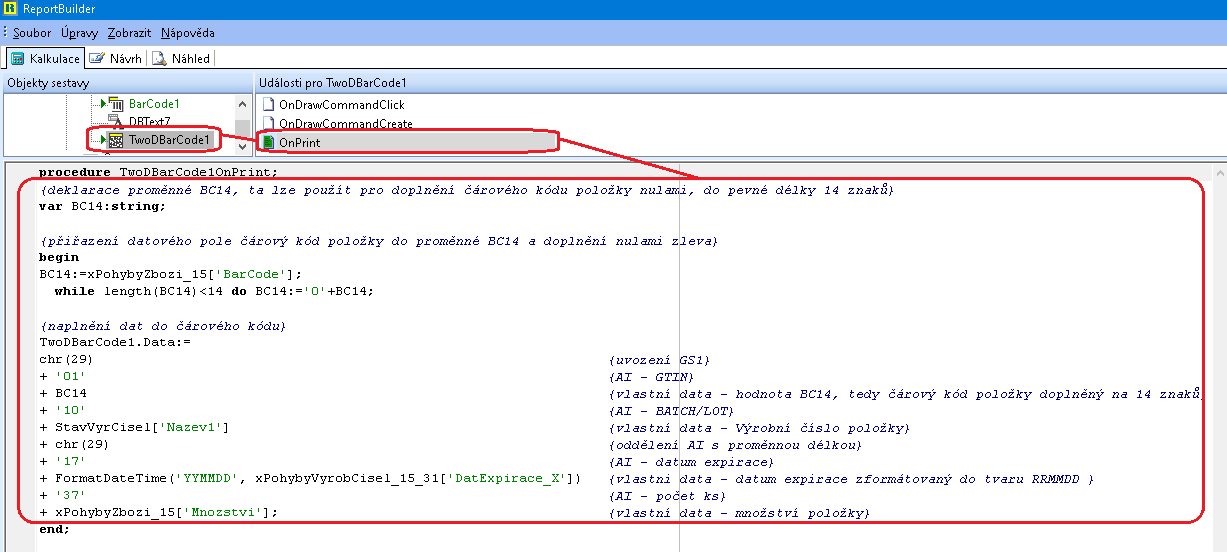Switch to the Návrh tab
Image resolution: width=1227 pixels, height=552 pixels.
tap(115, 59)
